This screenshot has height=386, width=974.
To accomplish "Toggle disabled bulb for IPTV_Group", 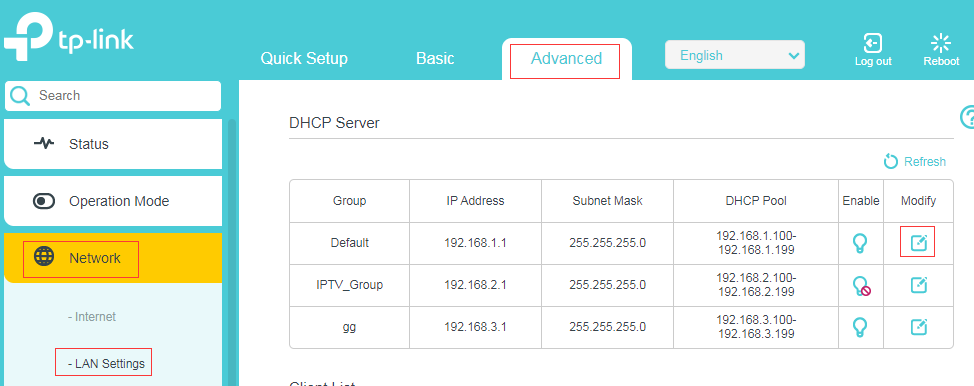I will click(861, 285).
